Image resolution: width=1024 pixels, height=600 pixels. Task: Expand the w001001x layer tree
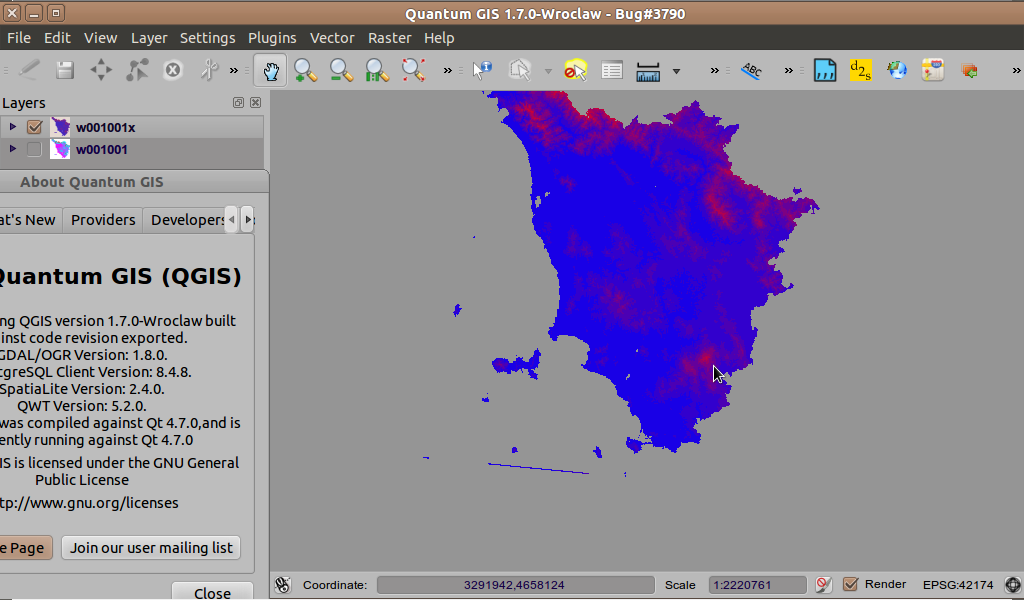coord(13,127)
